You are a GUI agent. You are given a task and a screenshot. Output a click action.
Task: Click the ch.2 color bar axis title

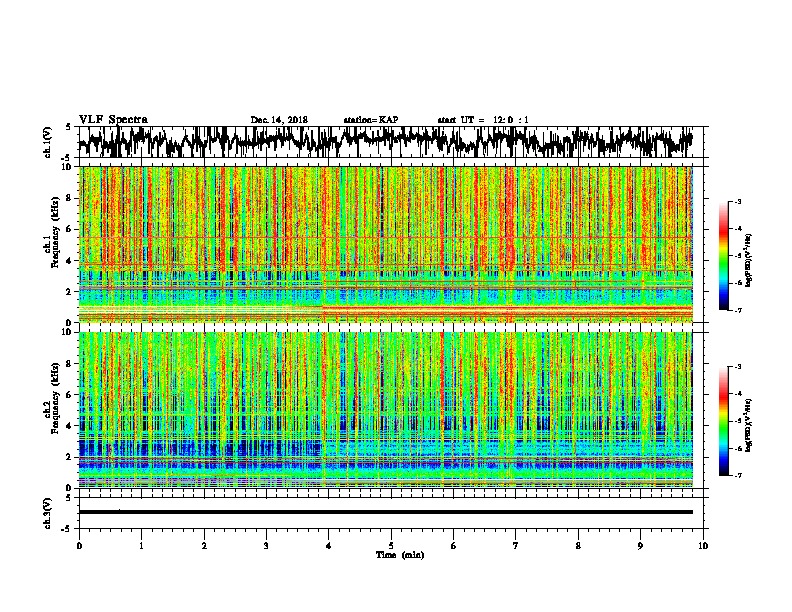pos(749,425)
